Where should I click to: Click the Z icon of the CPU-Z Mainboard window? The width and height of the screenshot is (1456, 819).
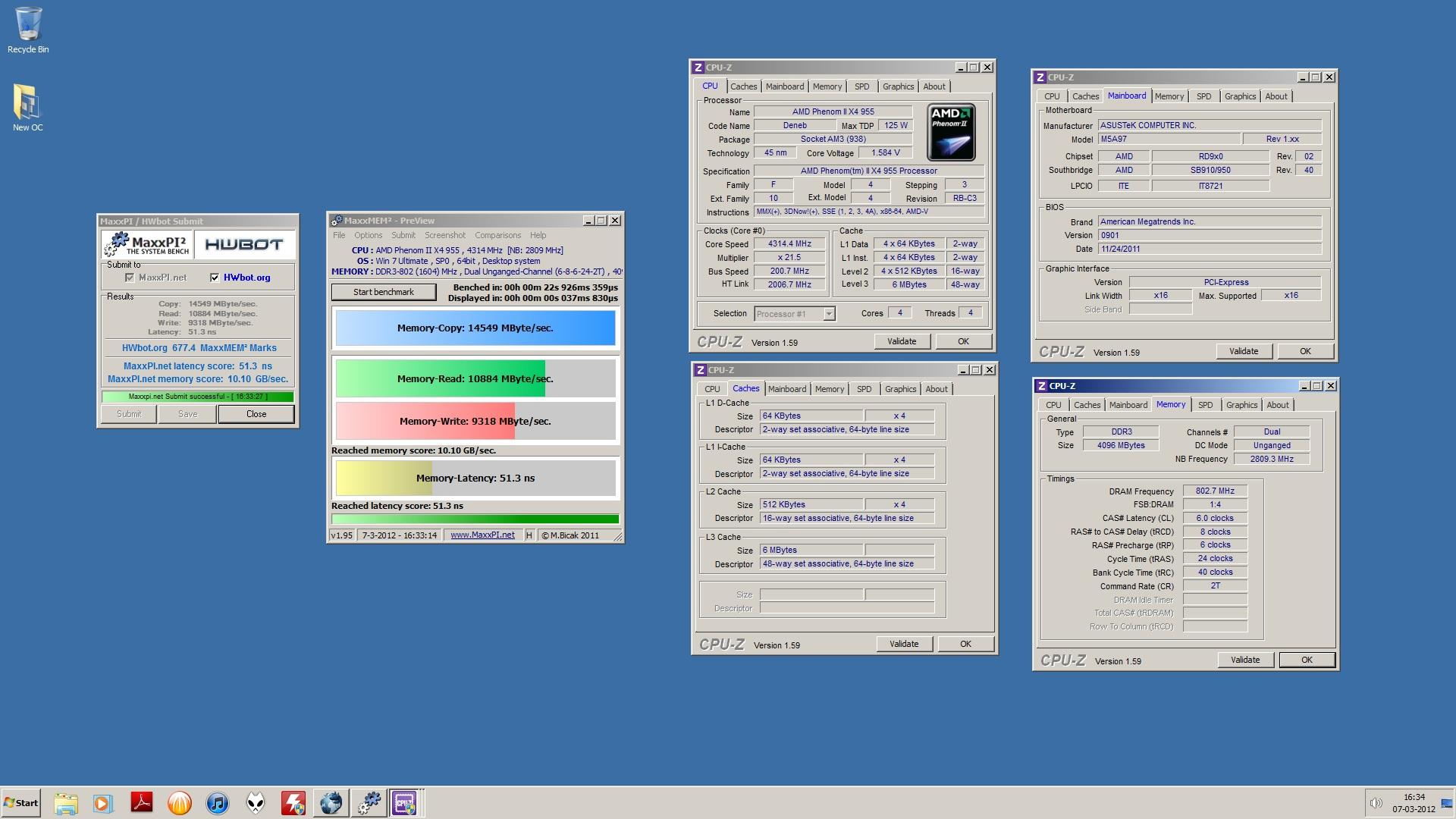coord(1040,77)
